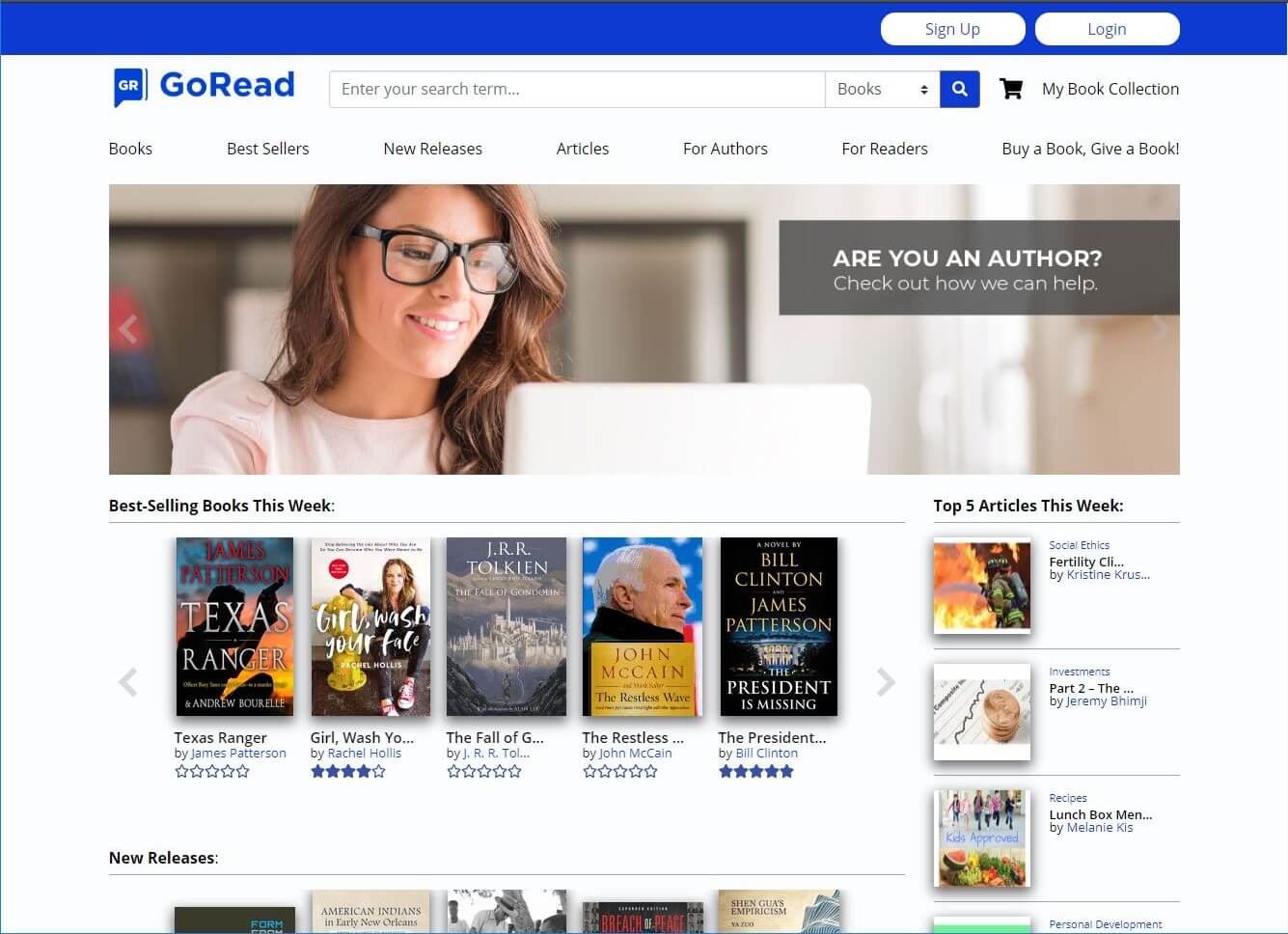Click the star rating under The Fall of Gondolin

point(484,771)
